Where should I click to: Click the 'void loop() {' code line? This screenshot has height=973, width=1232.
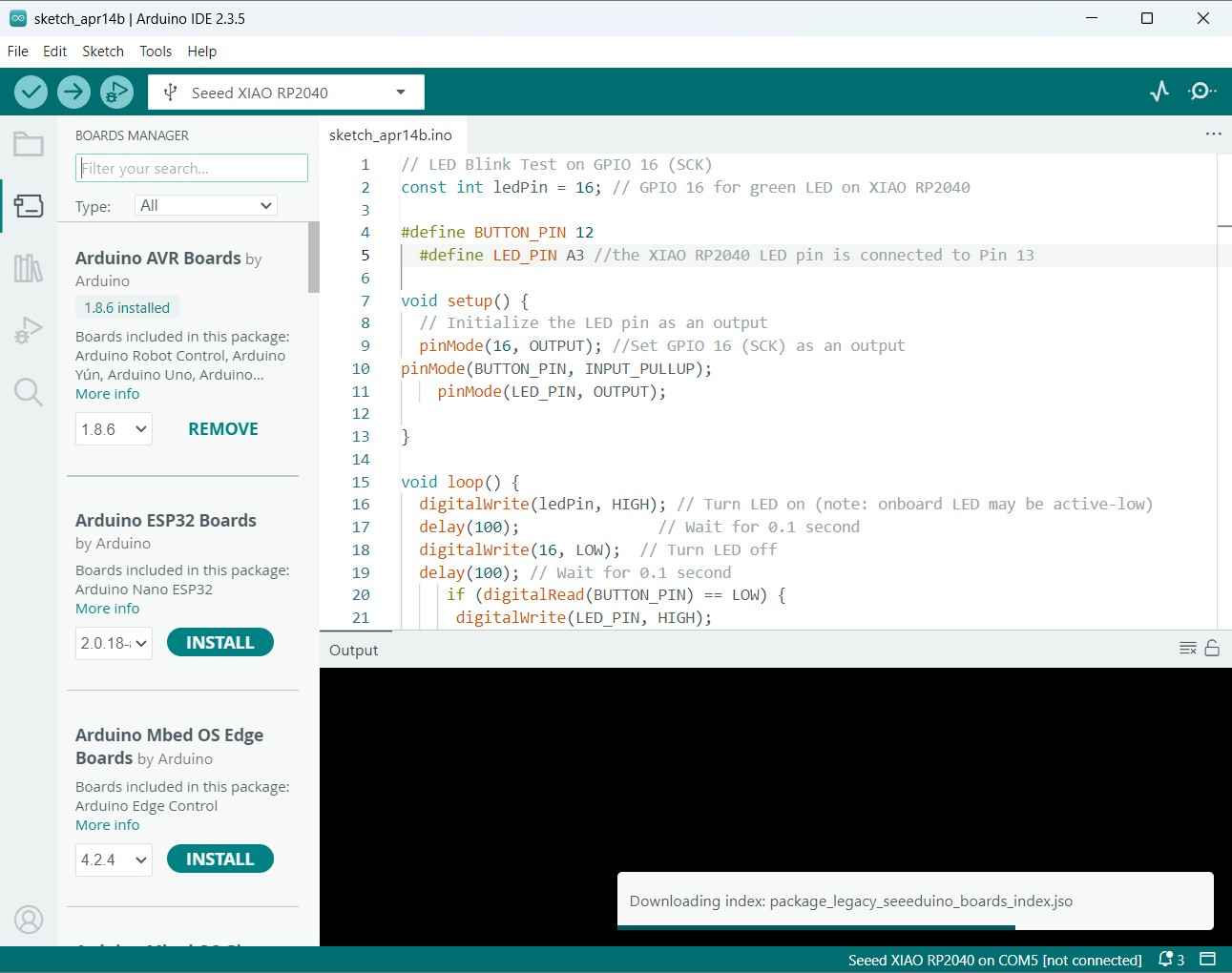click(x=460, y=483)
